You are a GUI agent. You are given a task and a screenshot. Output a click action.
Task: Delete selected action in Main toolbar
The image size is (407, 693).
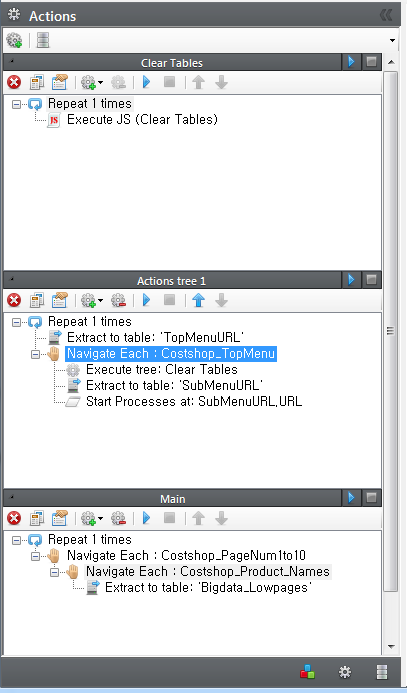point(14,518)
